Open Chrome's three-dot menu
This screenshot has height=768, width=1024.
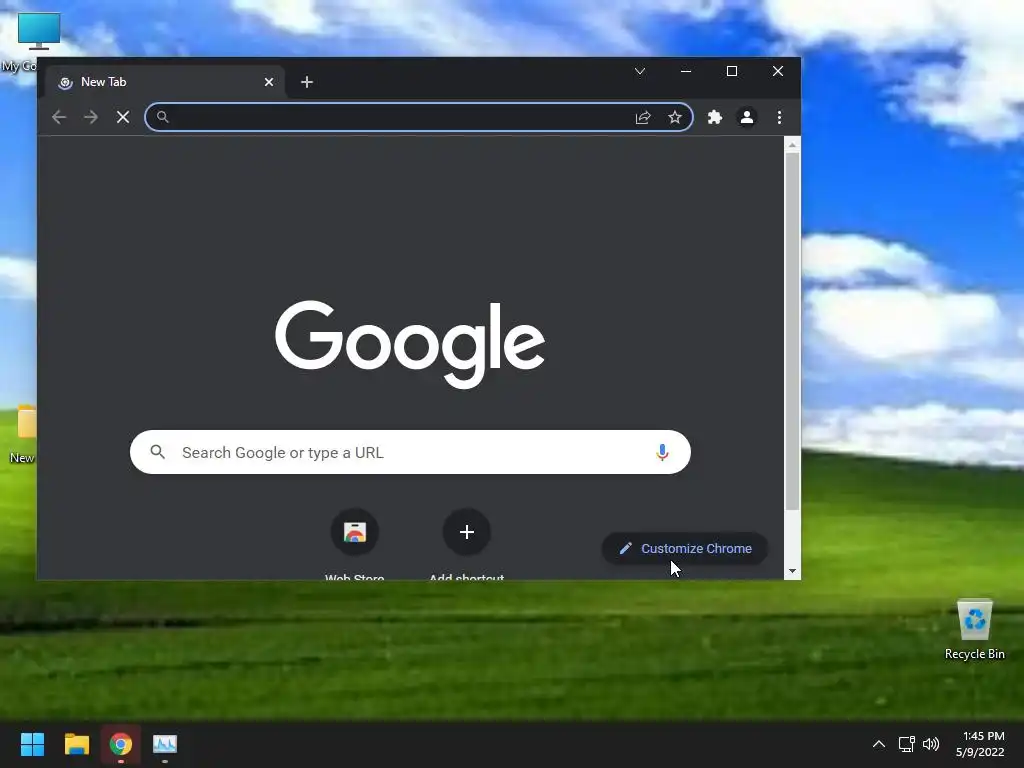779,117
